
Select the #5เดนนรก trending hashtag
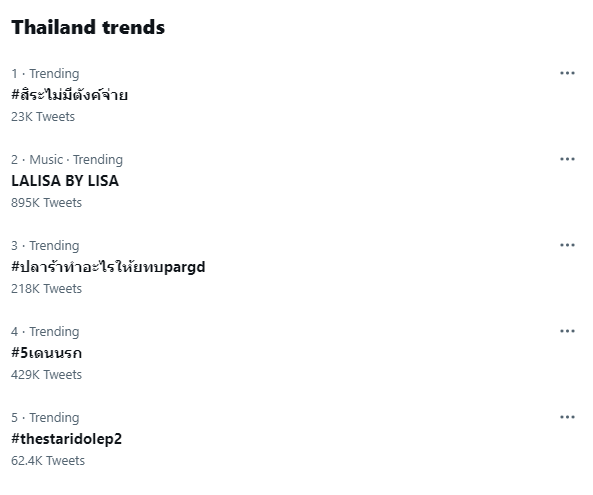pos(47,353)
